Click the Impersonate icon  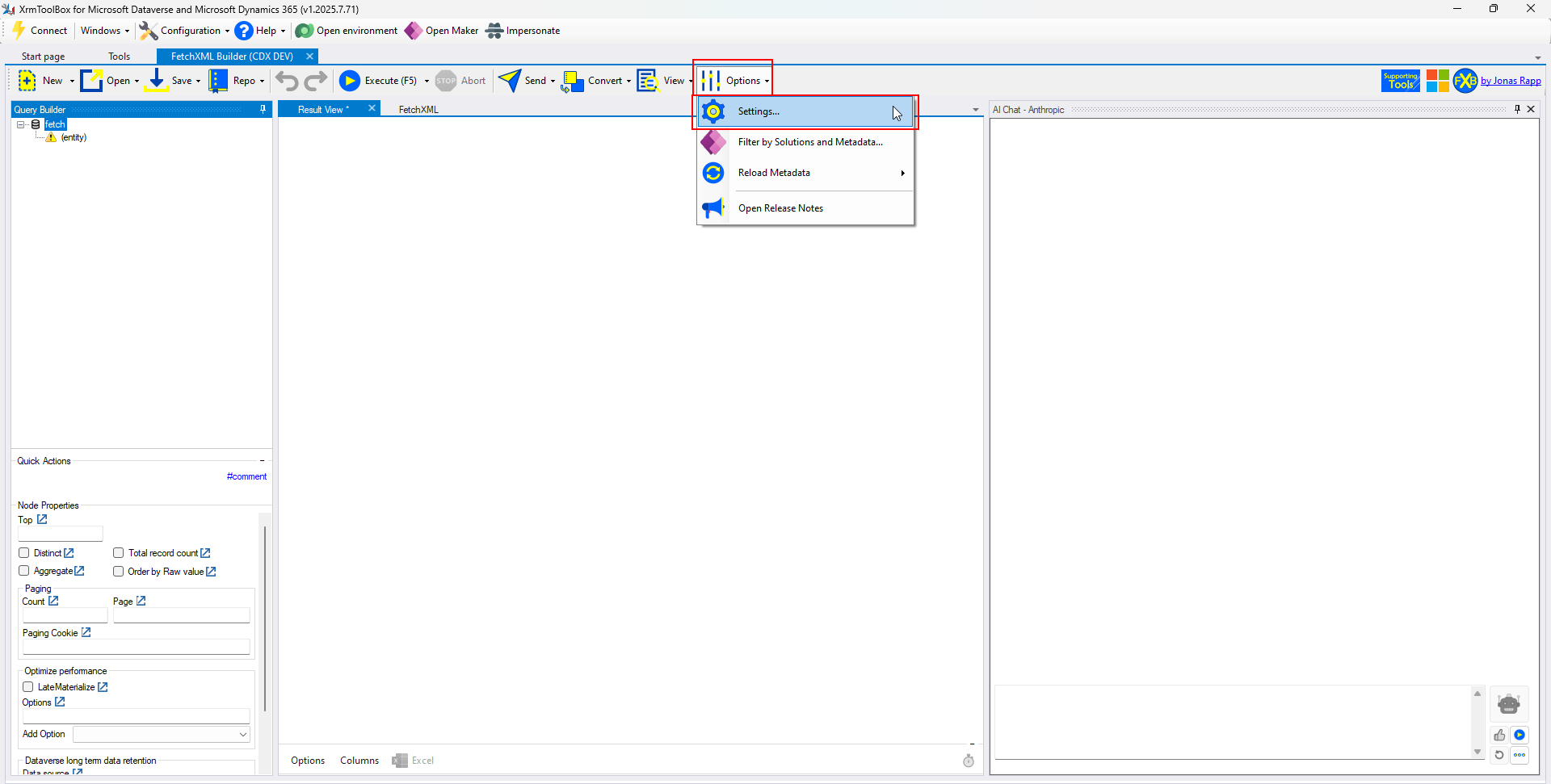[494, 31]
